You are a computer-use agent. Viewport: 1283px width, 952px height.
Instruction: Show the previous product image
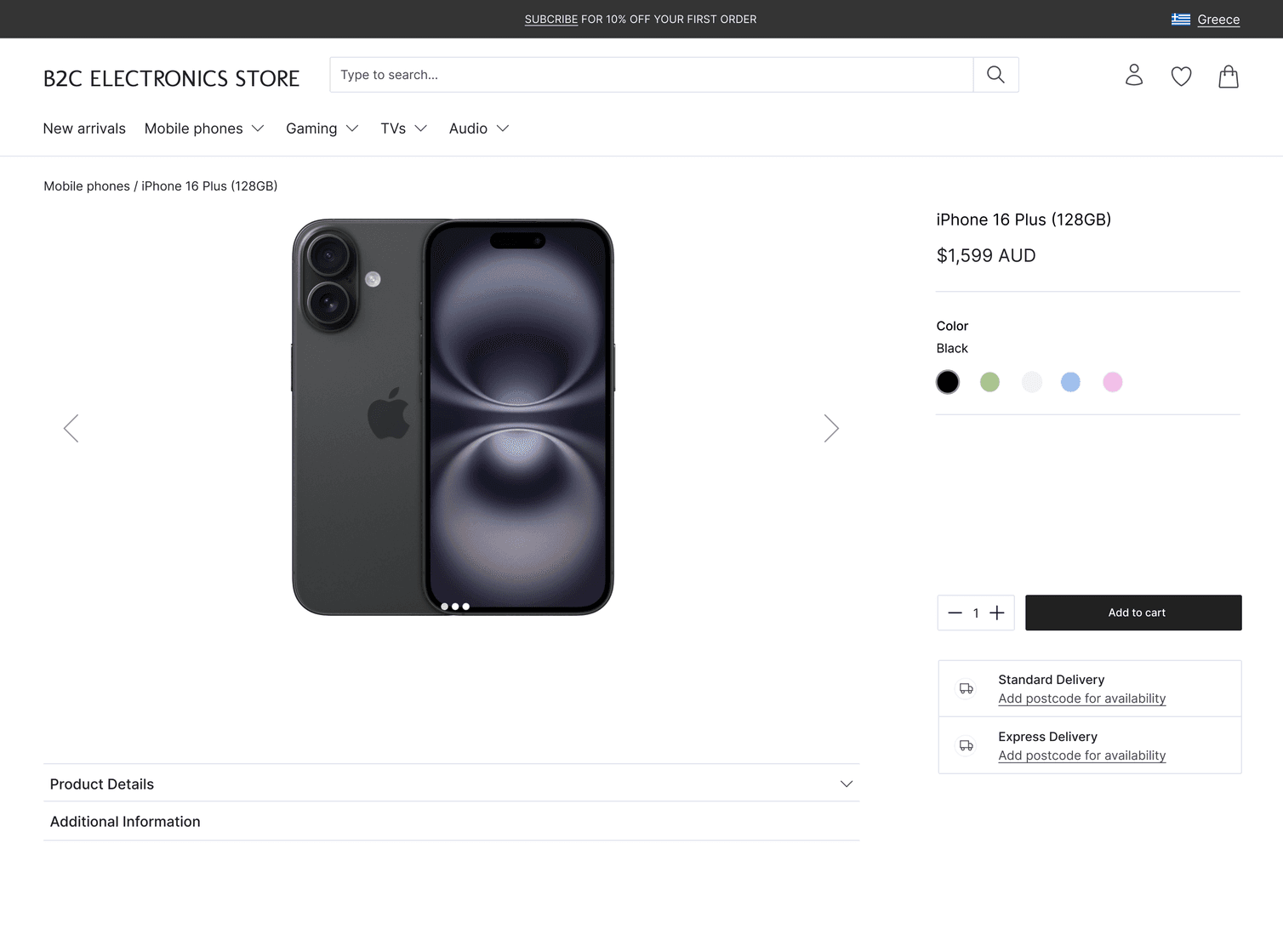pos(71,428)
